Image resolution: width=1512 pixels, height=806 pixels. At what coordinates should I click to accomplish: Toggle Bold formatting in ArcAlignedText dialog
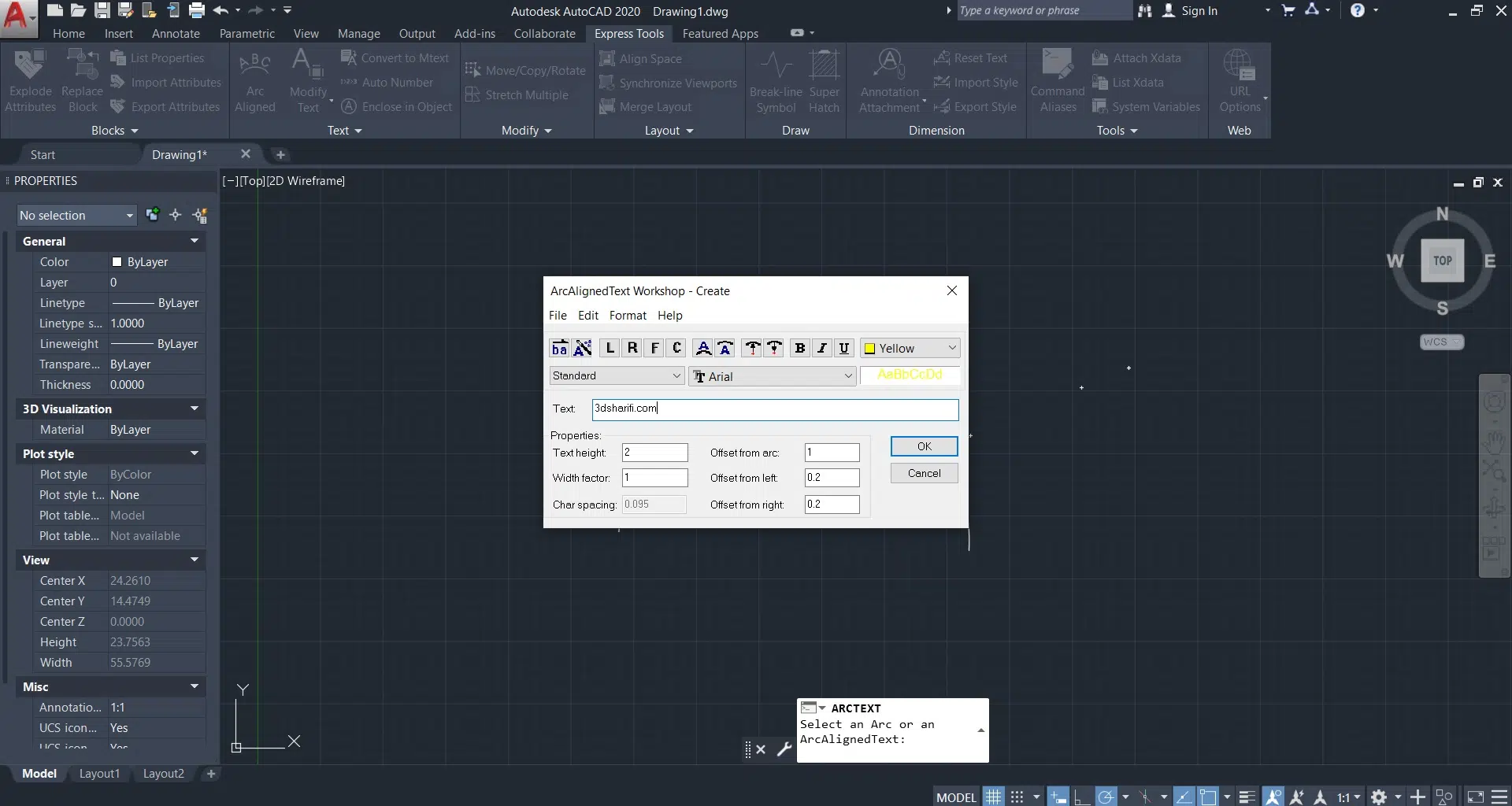pos(799,348)
